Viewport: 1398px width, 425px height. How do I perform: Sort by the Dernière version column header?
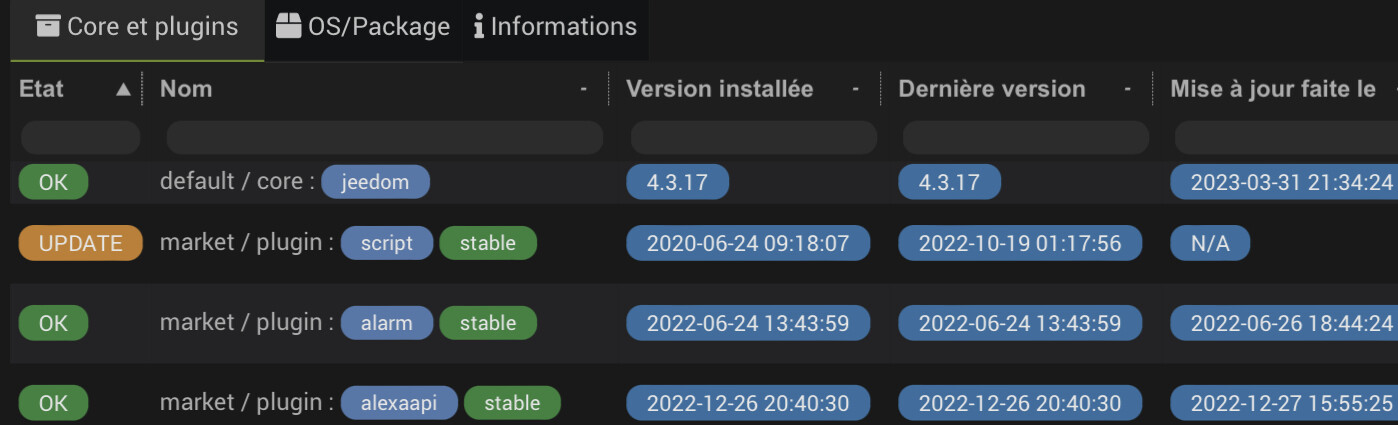pos(991,89)
